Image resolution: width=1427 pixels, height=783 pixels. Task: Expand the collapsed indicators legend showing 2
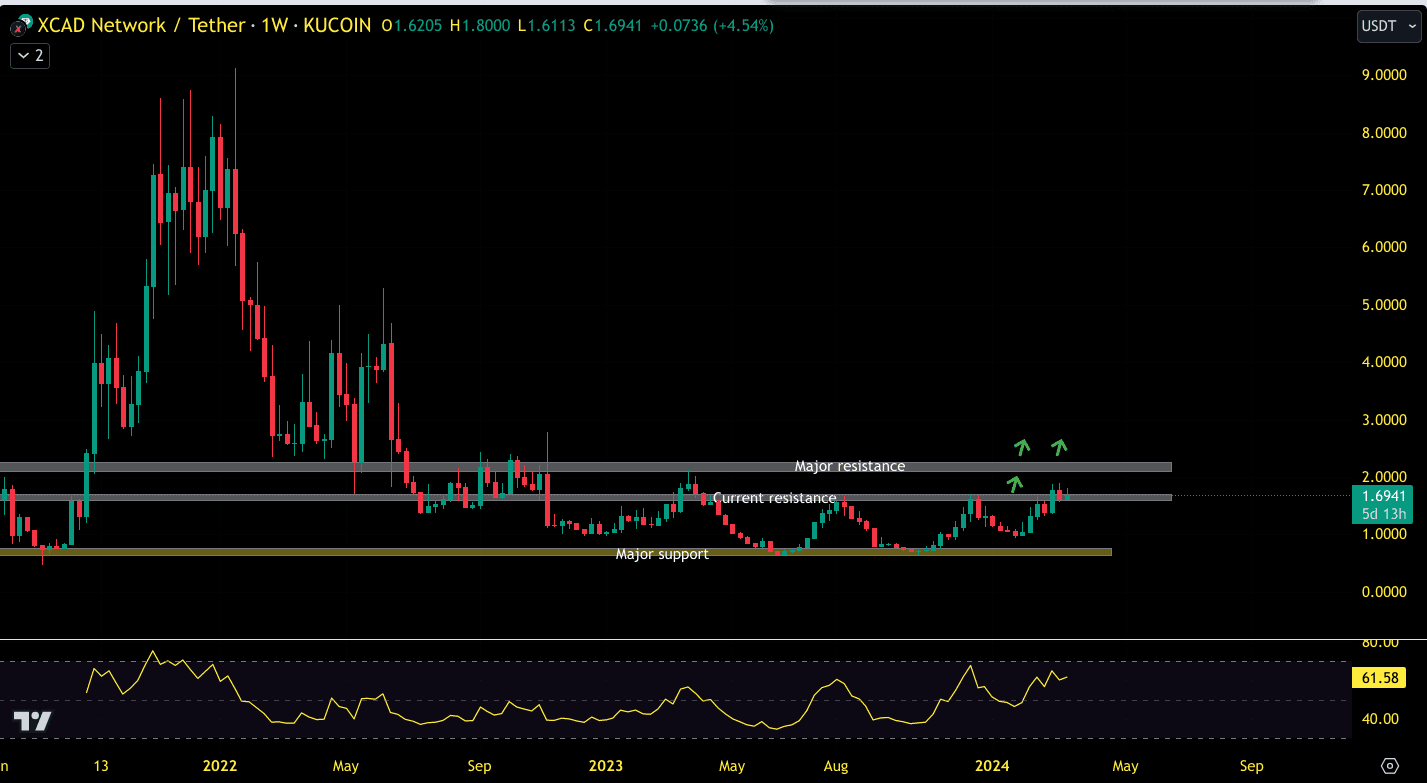(x=30, y=56)
